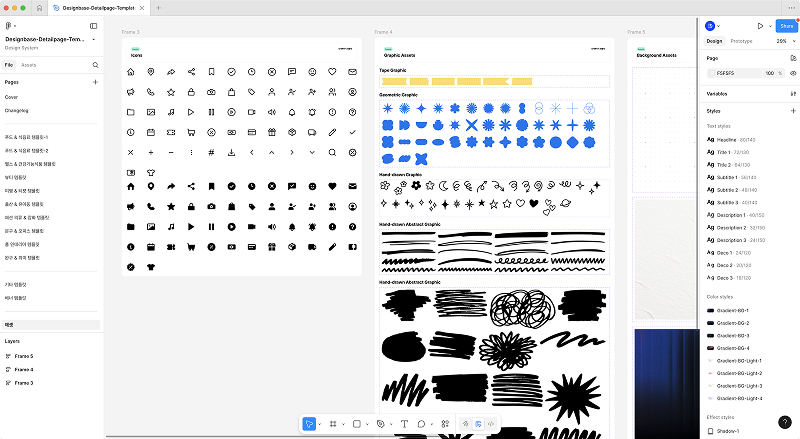The width and height of the screenshot is (800, 439).
Task: Click the Help question mark button
Action: pyautogui.click(x=785, y=423)
